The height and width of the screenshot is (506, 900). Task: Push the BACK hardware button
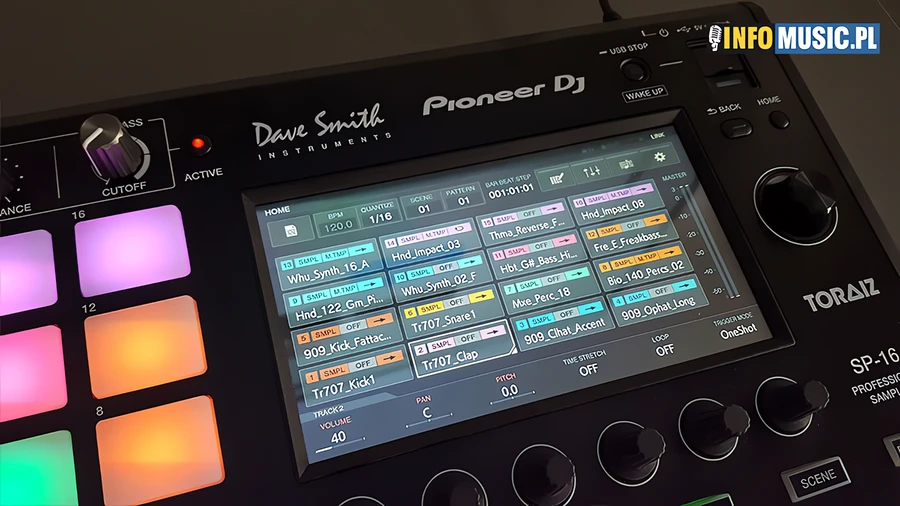coord(736,127)
